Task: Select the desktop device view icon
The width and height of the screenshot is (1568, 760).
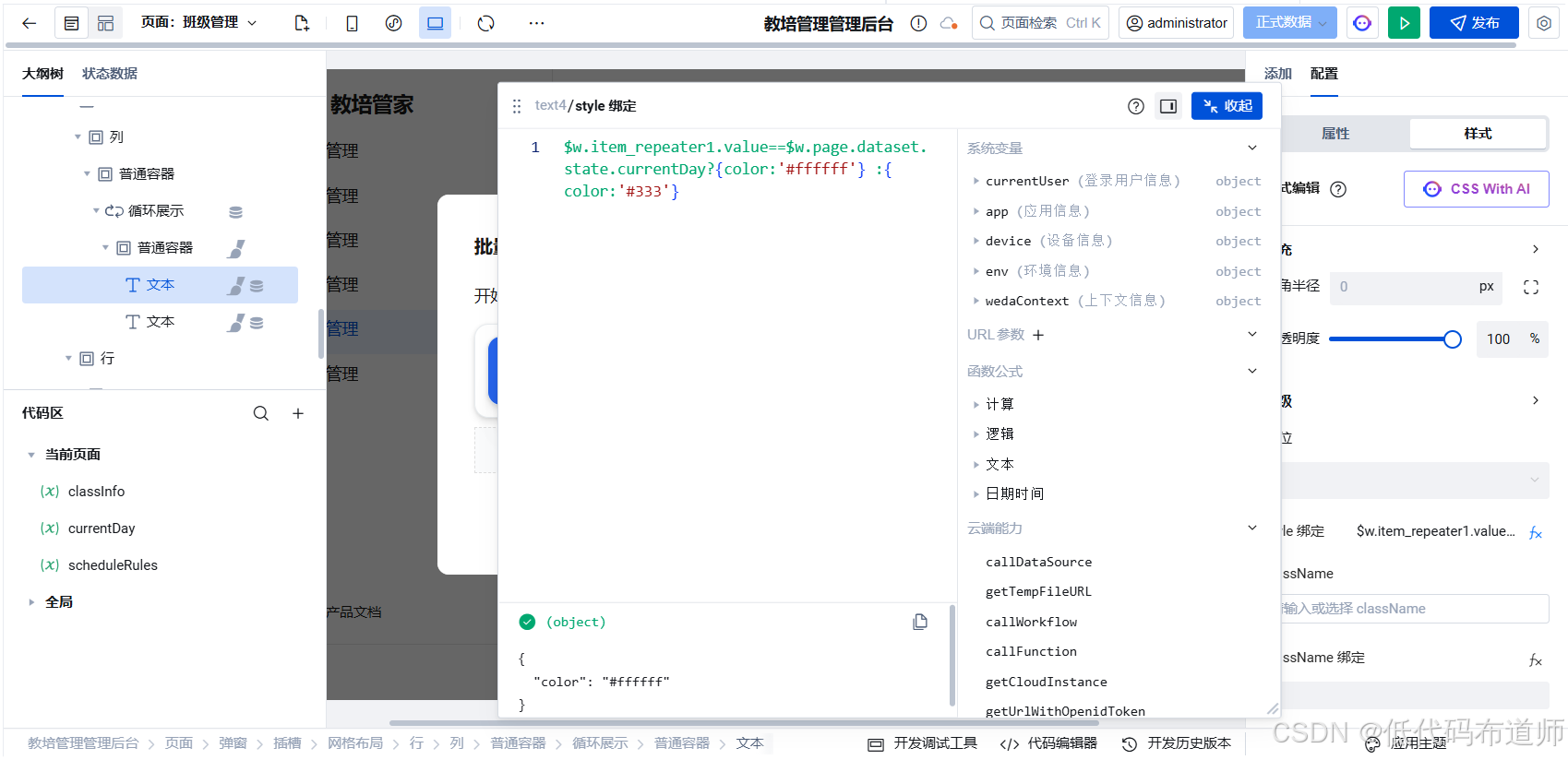Action: [435, 23]
